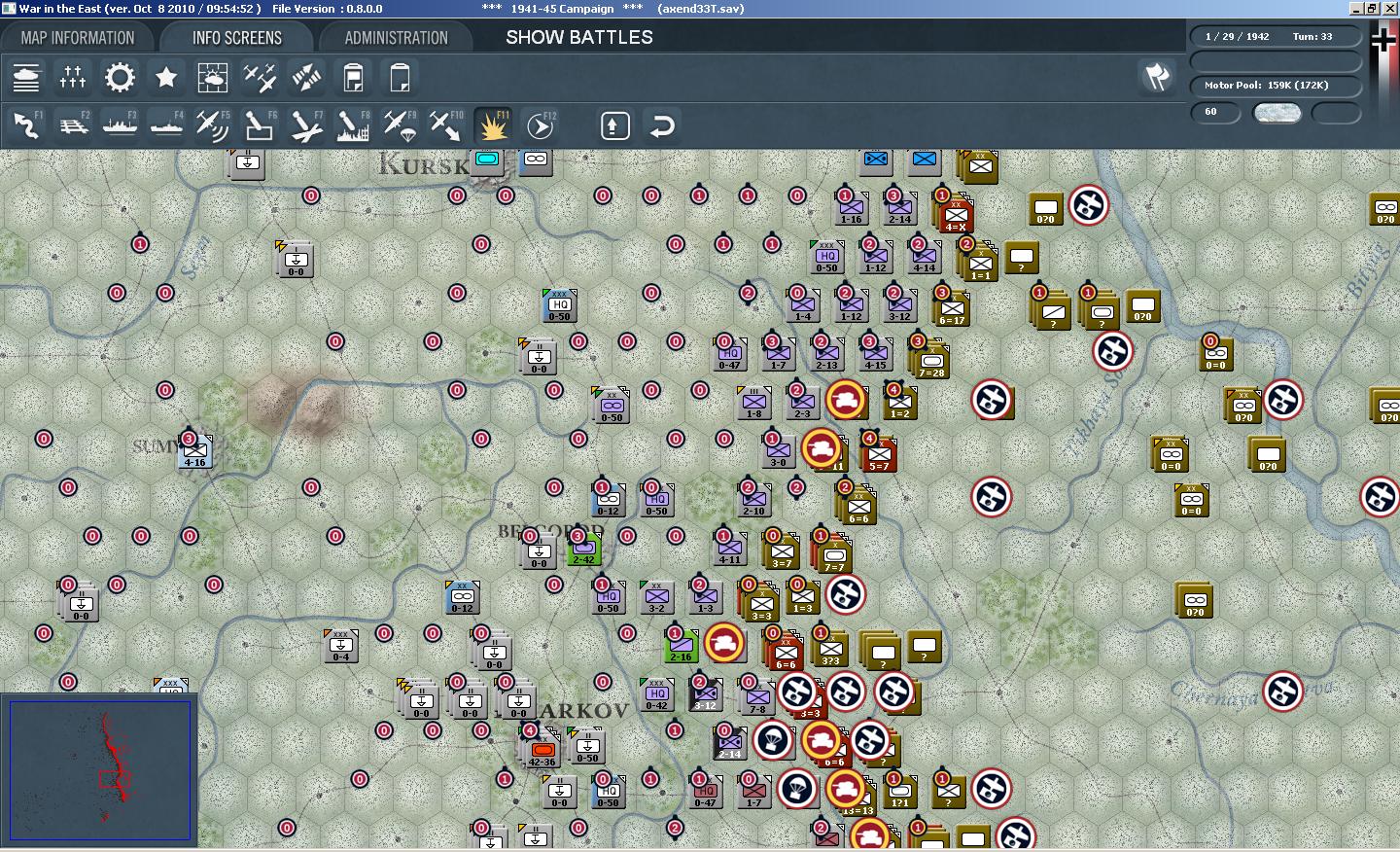Click the minimap overview thumbnail

(x=99, y=769)
